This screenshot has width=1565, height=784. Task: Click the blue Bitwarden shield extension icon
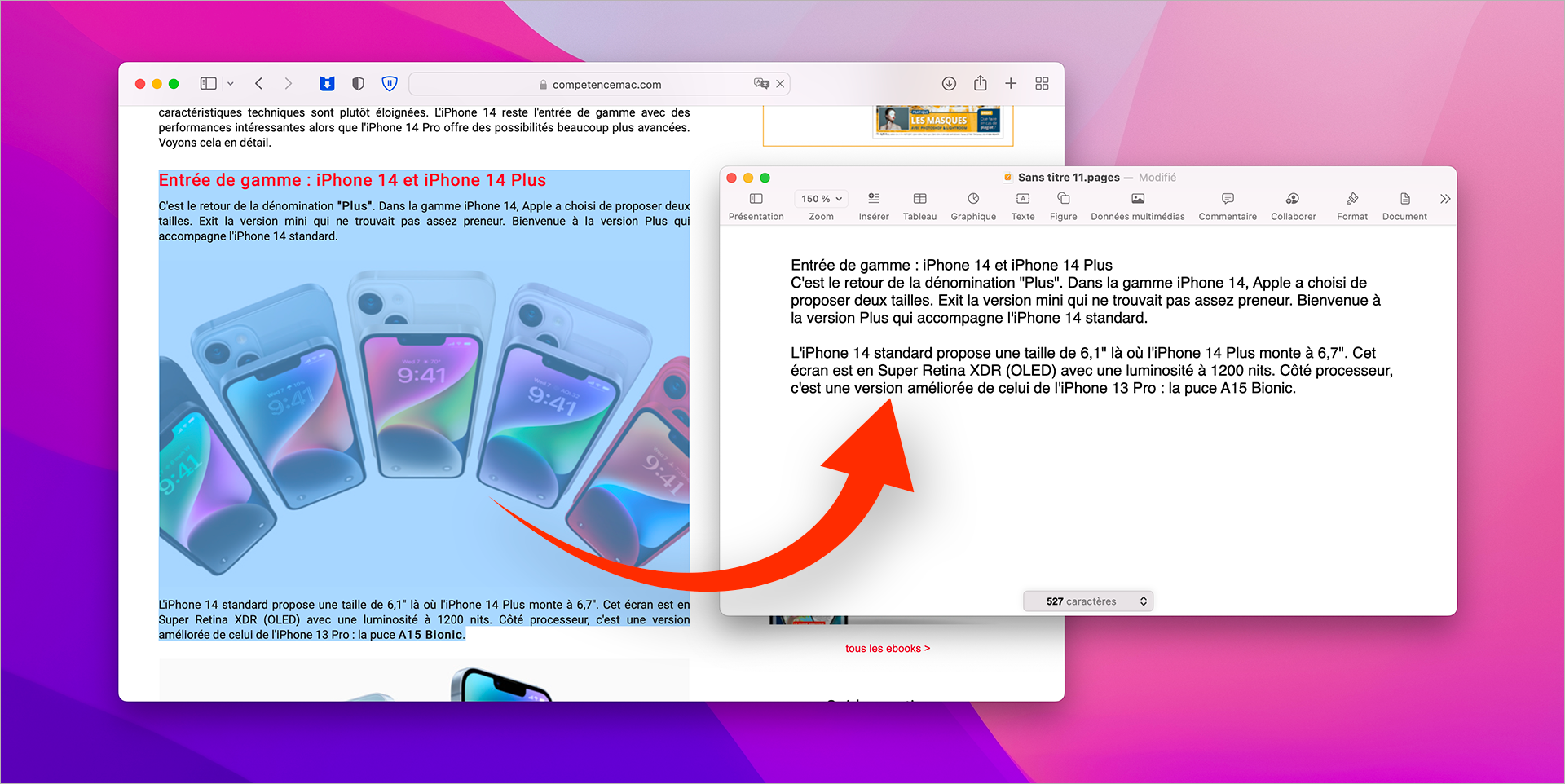click(x=327, y=83)
